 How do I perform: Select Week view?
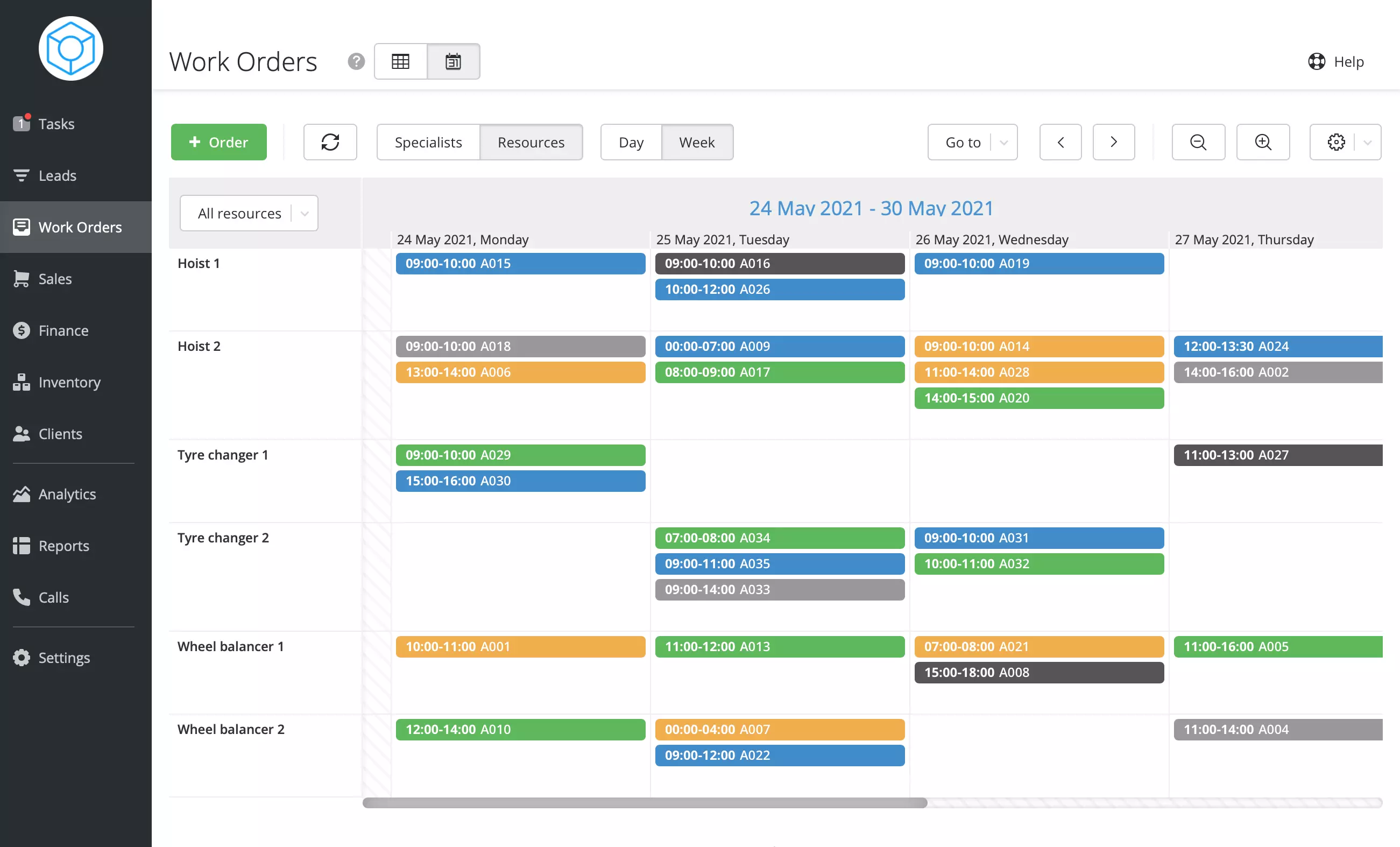tap(697, 142)
